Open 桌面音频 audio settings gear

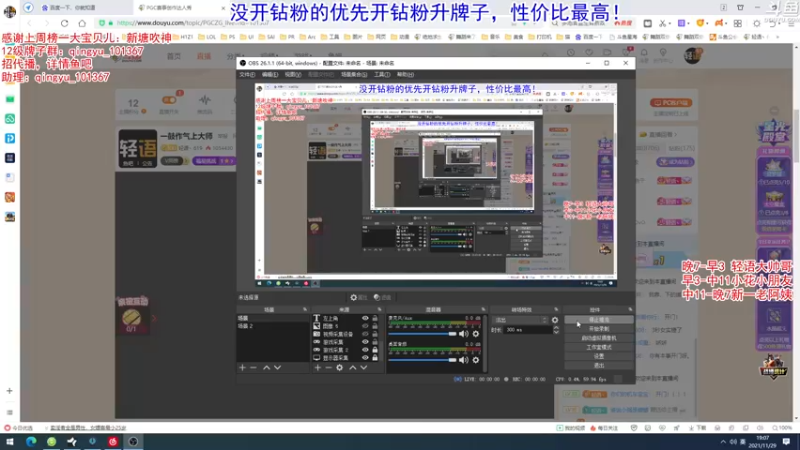coord(476,360)
